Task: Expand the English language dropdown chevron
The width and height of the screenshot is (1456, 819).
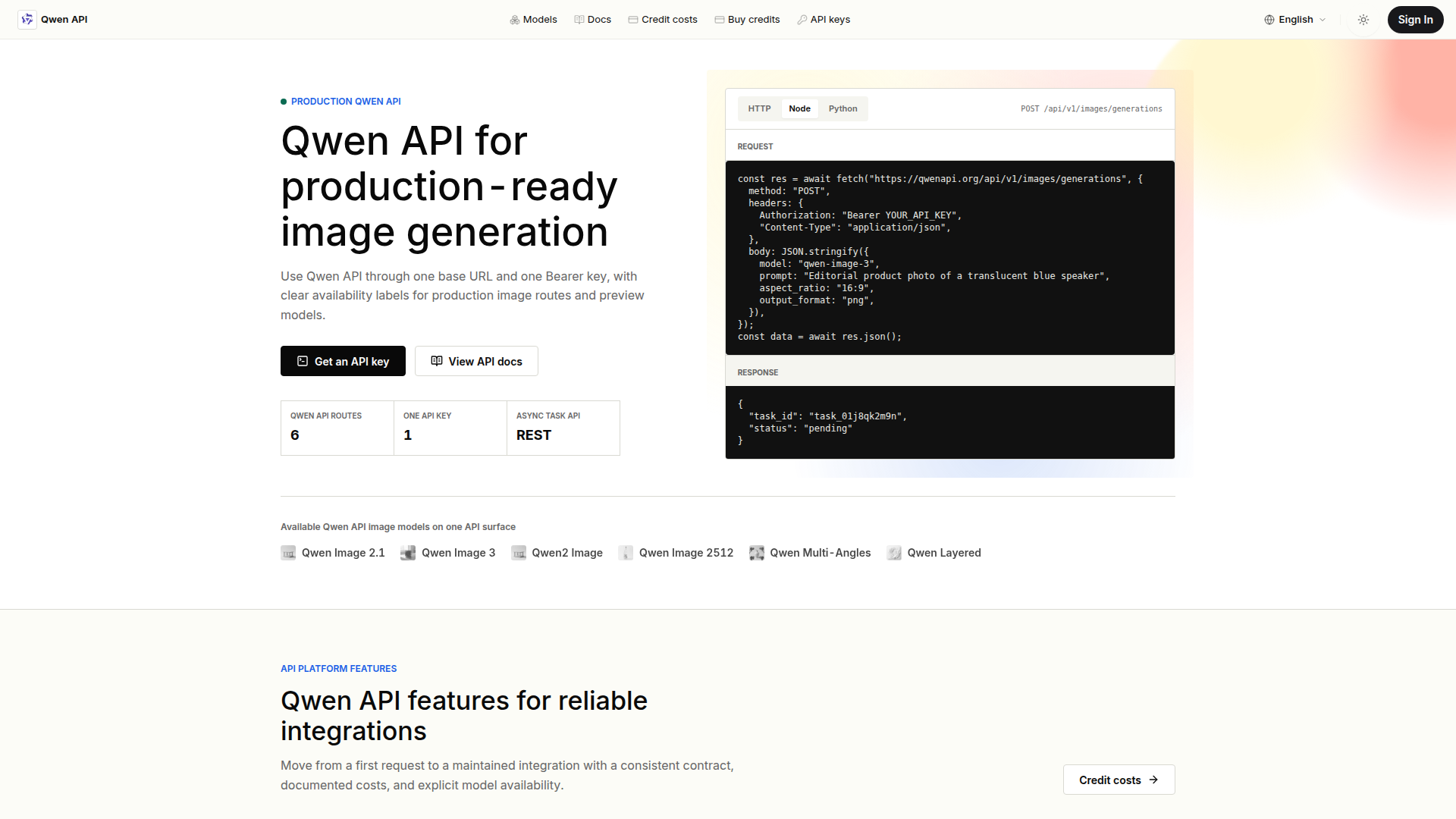Action: click(1323, 20)
